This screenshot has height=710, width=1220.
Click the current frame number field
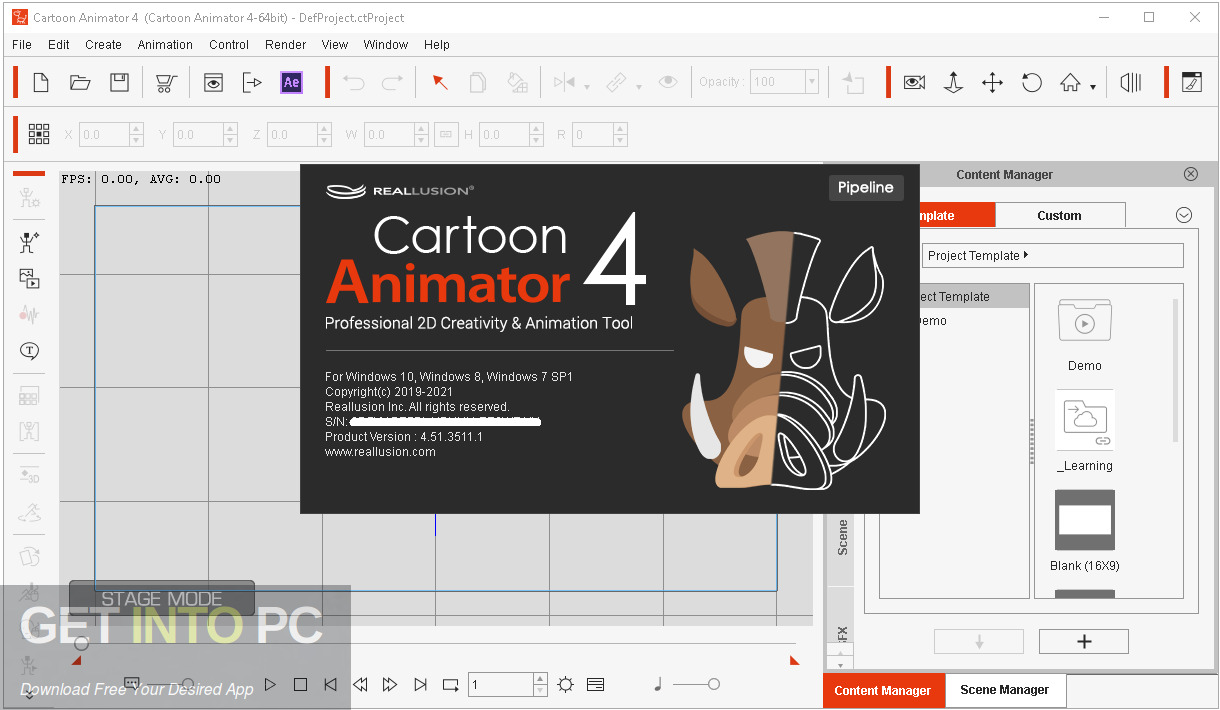pyautogui.click(x=500, y=684)
